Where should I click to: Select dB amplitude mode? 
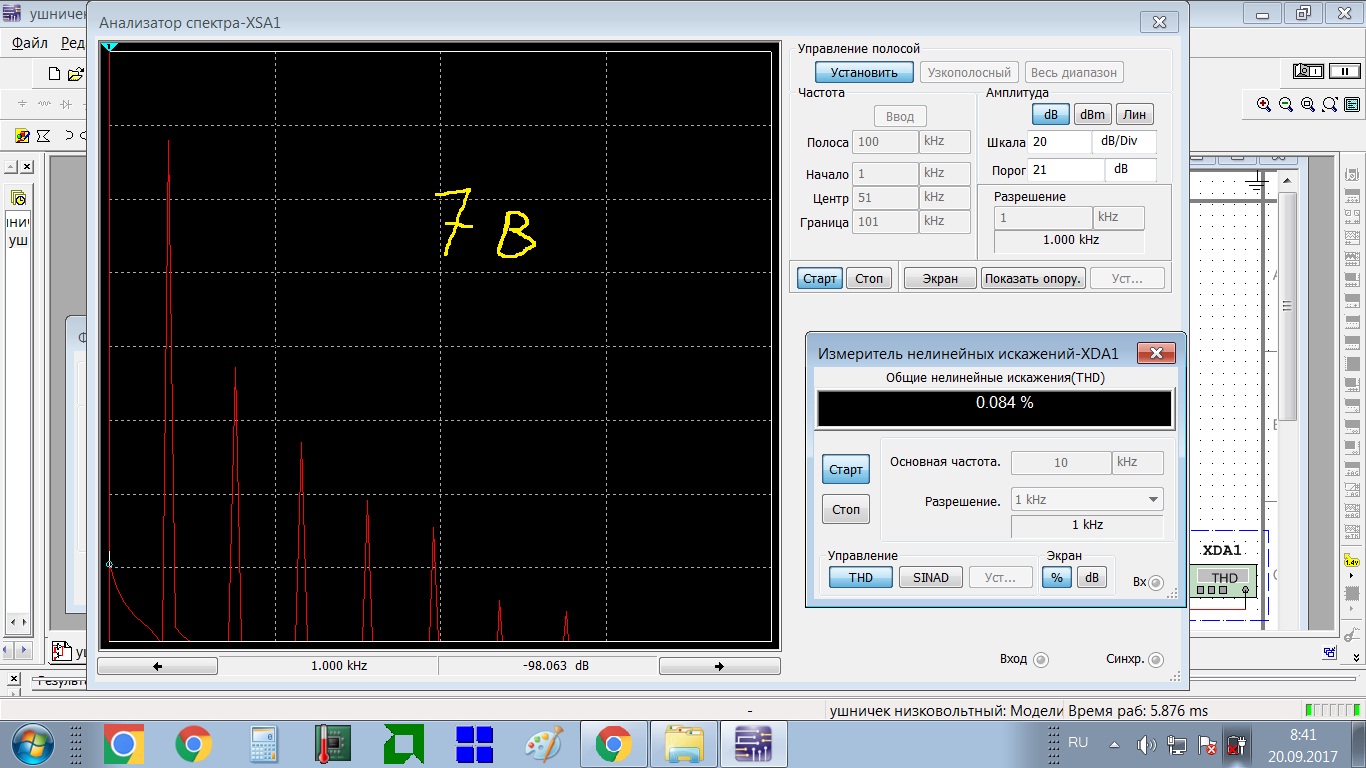click(x=1051, y=114)
